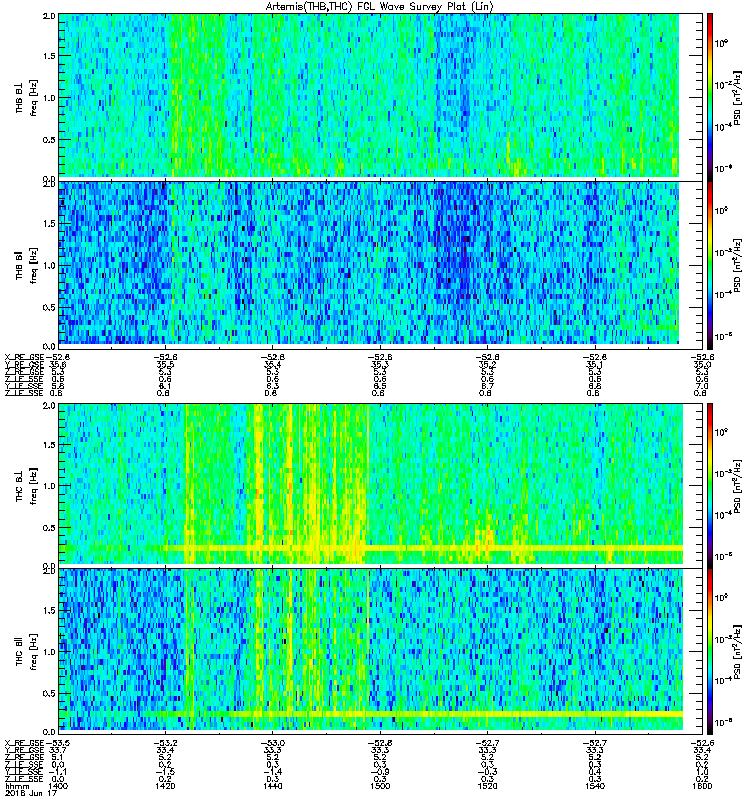Click the '1.5' frequency tick of THB B-parallel panel

point(49,223)
